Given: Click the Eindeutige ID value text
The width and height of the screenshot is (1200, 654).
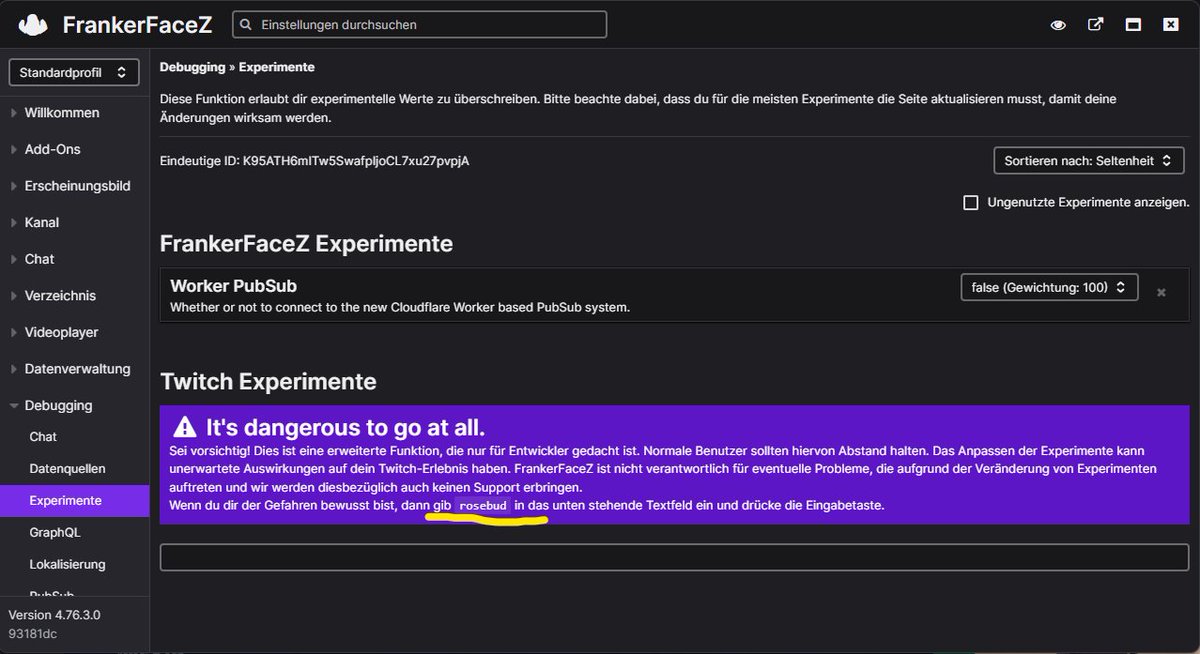Looking at the screenshot, I should click(x=355, y=160).
